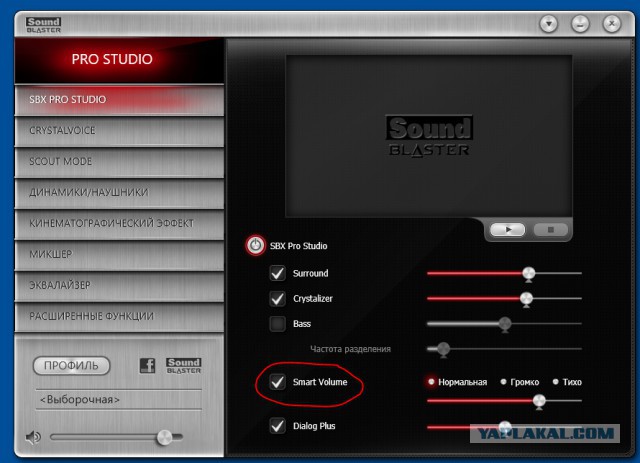This screenshot has height=463, width=640.
Task: Minimize the Sound Blaster window
Action: 580,24
